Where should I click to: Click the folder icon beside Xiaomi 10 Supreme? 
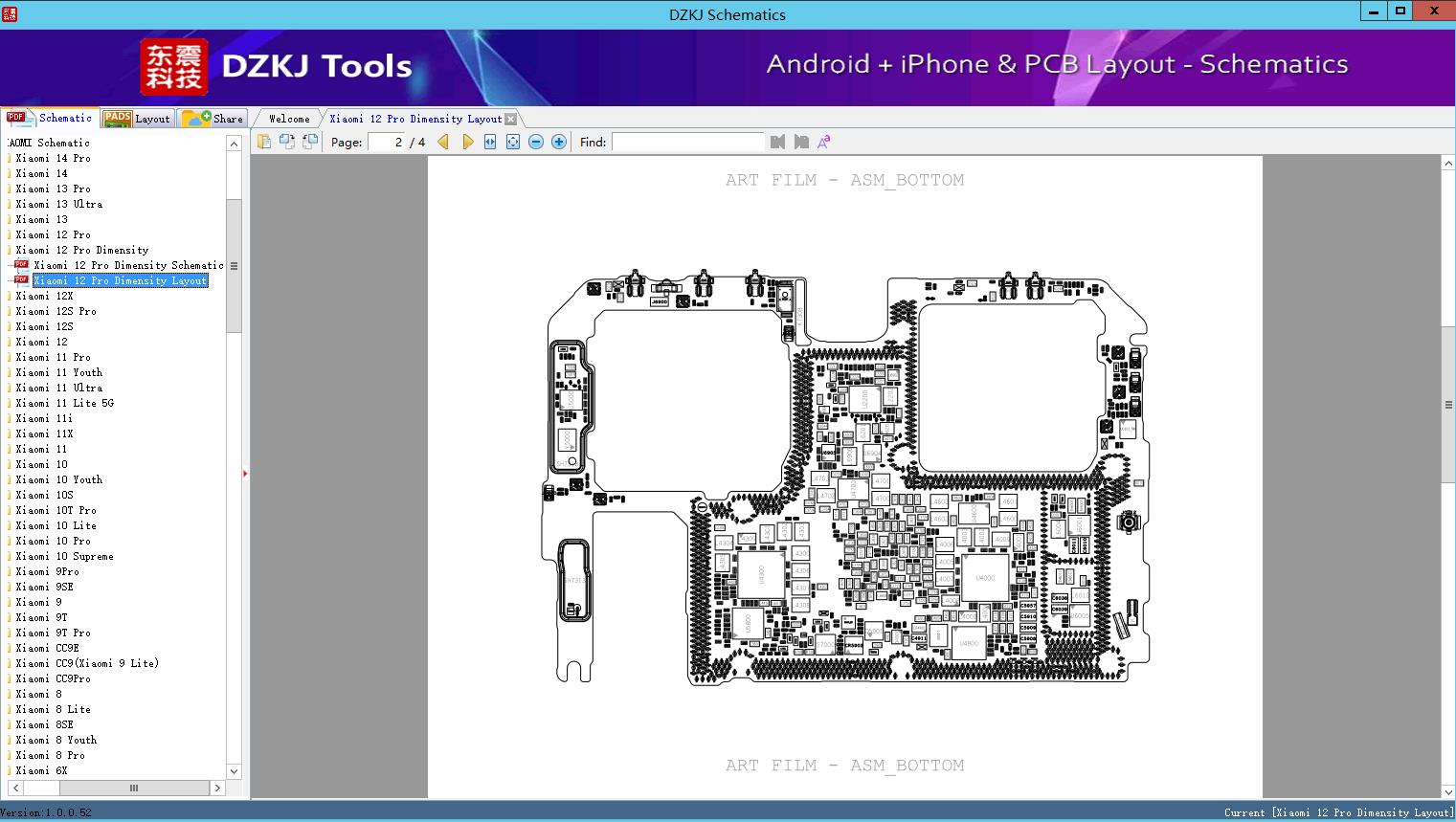(10, 556)
